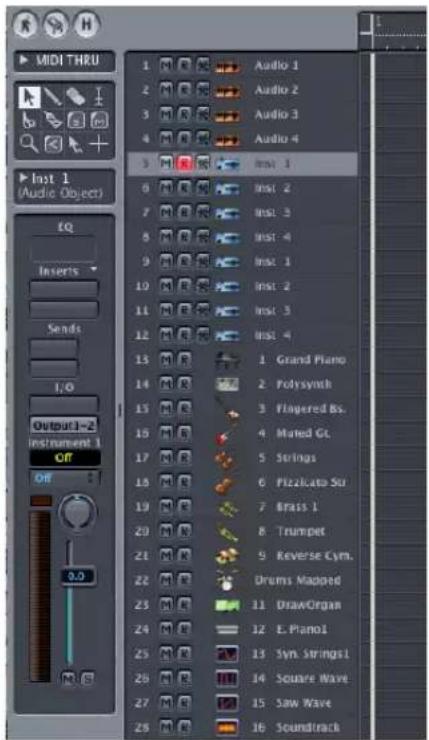Viewport: 429px width, 740px height.
Task: Click the Drums Mapped drum kit icon
Action: click(x=226, y=581)
